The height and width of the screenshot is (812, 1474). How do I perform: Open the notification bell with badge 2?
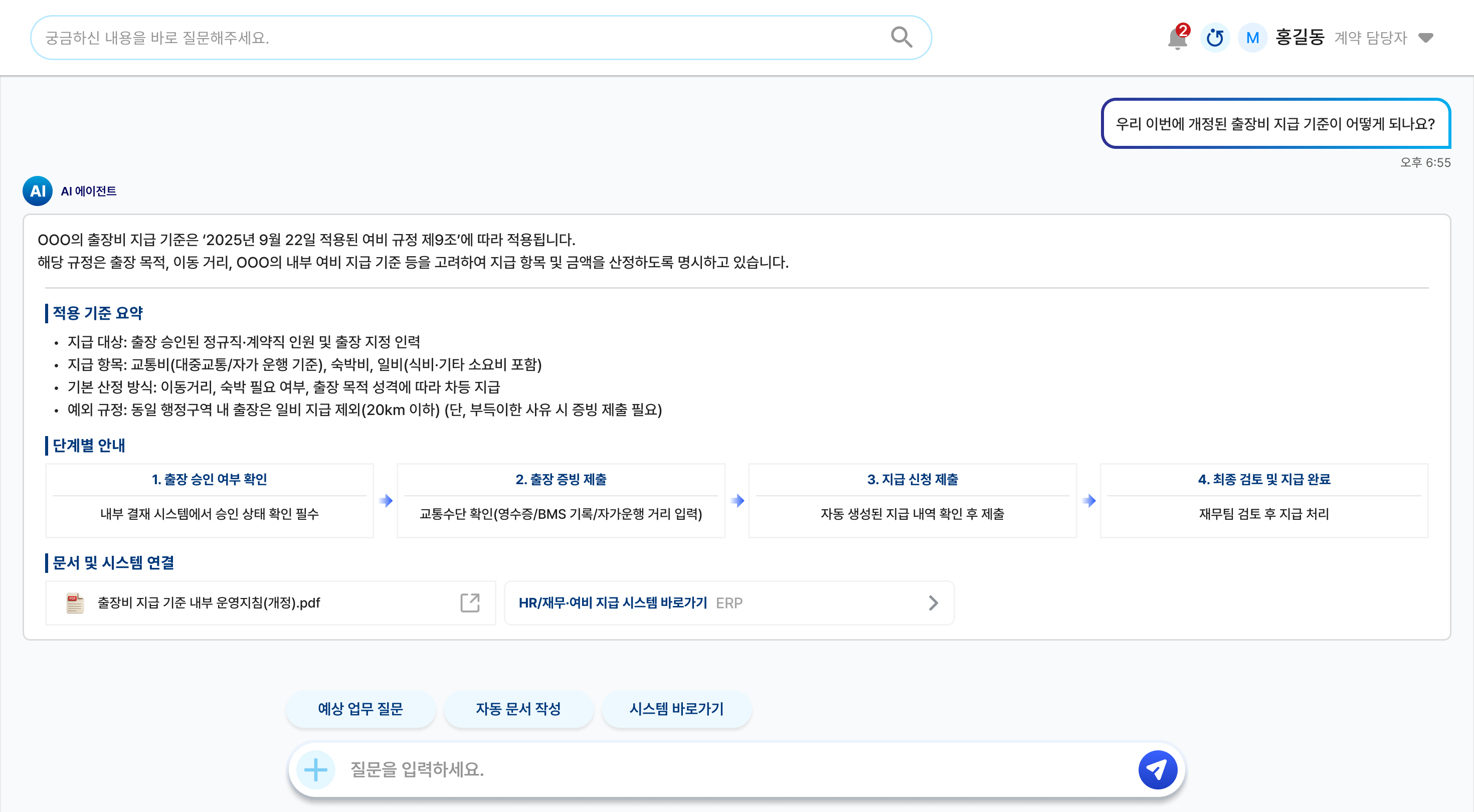point(1178,38)
